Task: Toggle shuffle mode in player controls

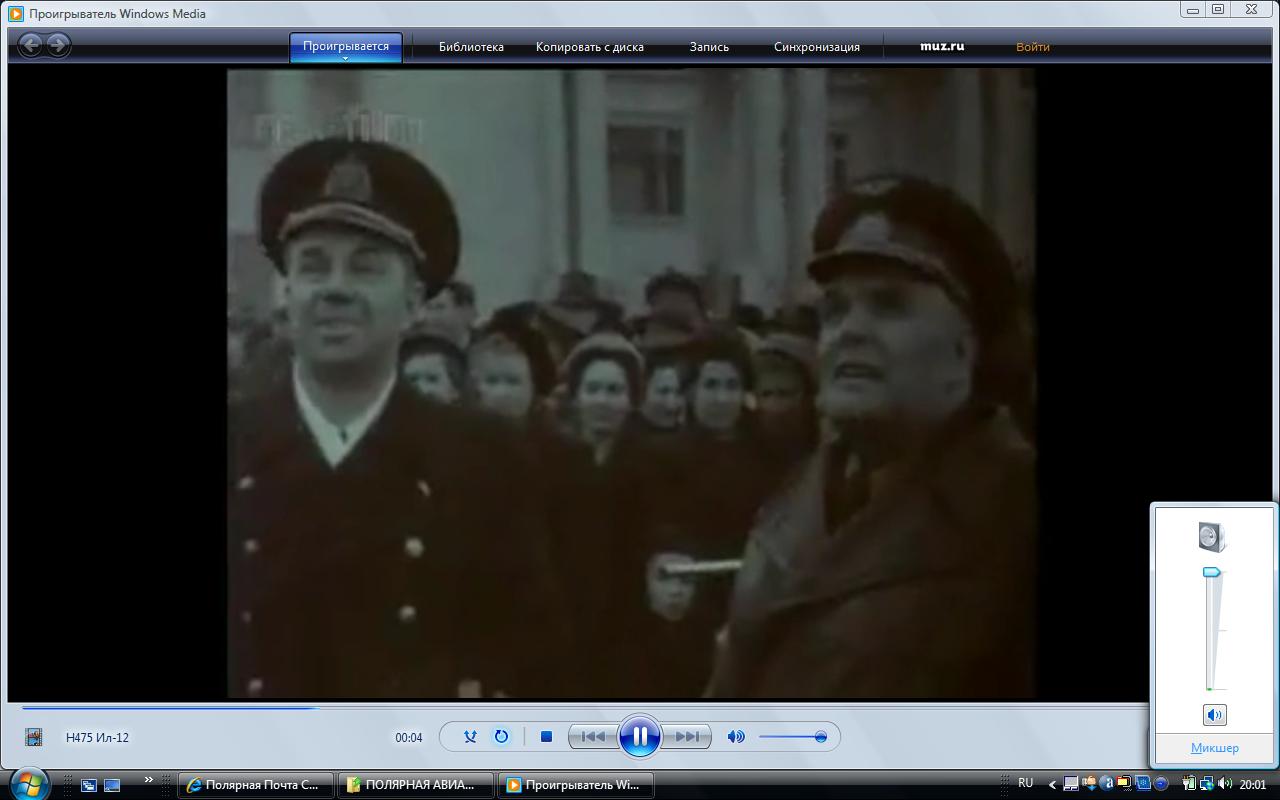Action: 470,737
